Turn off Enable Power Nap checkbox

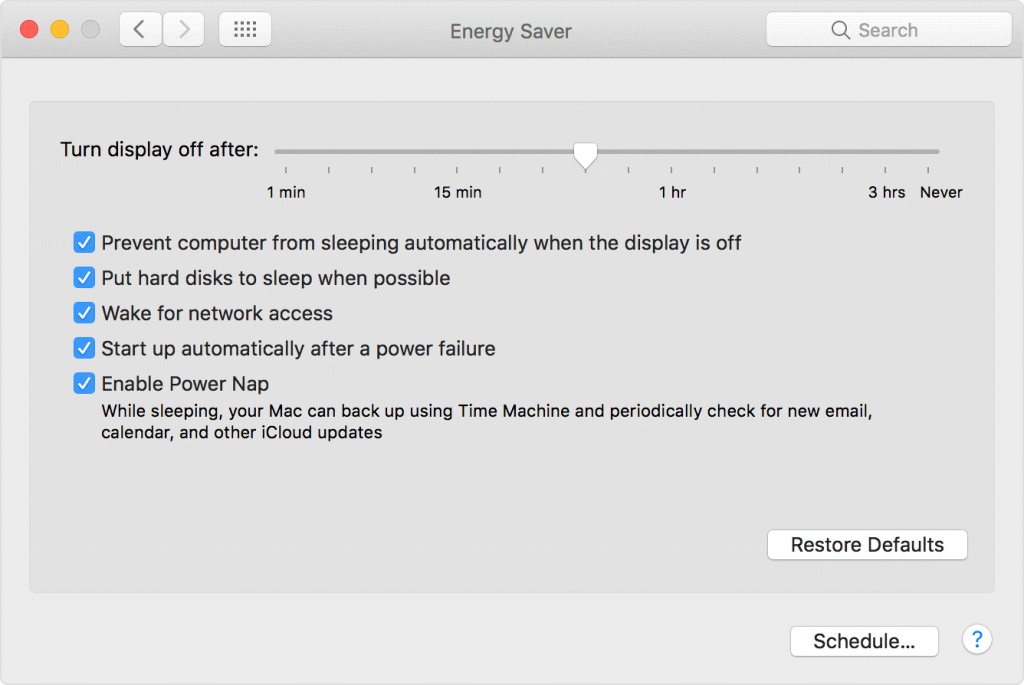pyautogui.click(x=84, y=383)
